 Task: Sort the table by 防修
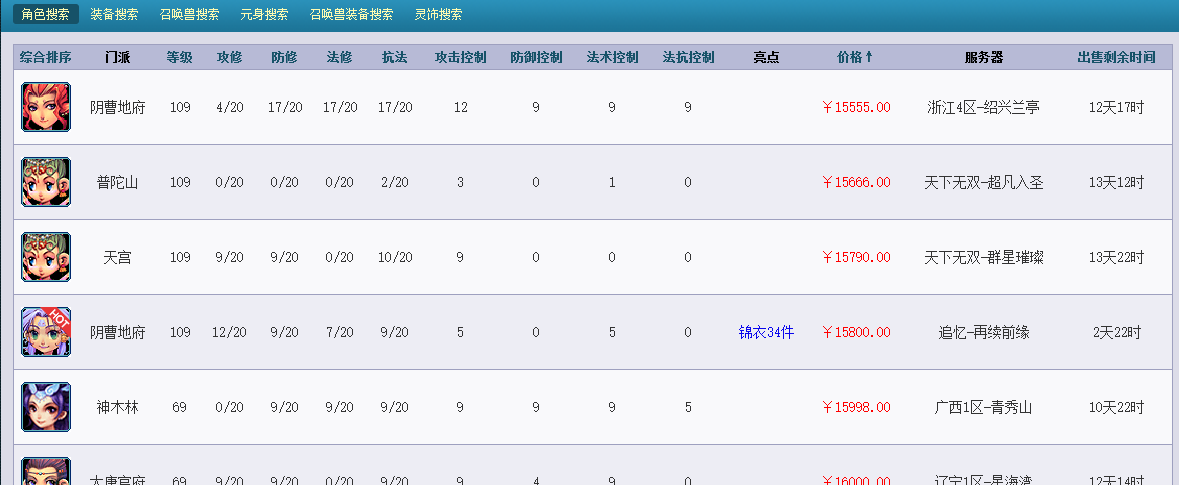pos(284,58)
